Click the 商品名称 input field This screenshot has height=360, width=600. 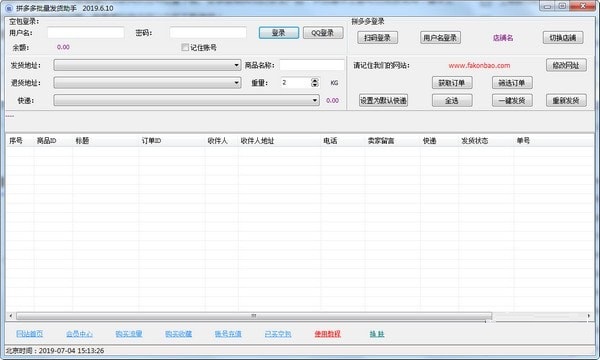point(312,65)
